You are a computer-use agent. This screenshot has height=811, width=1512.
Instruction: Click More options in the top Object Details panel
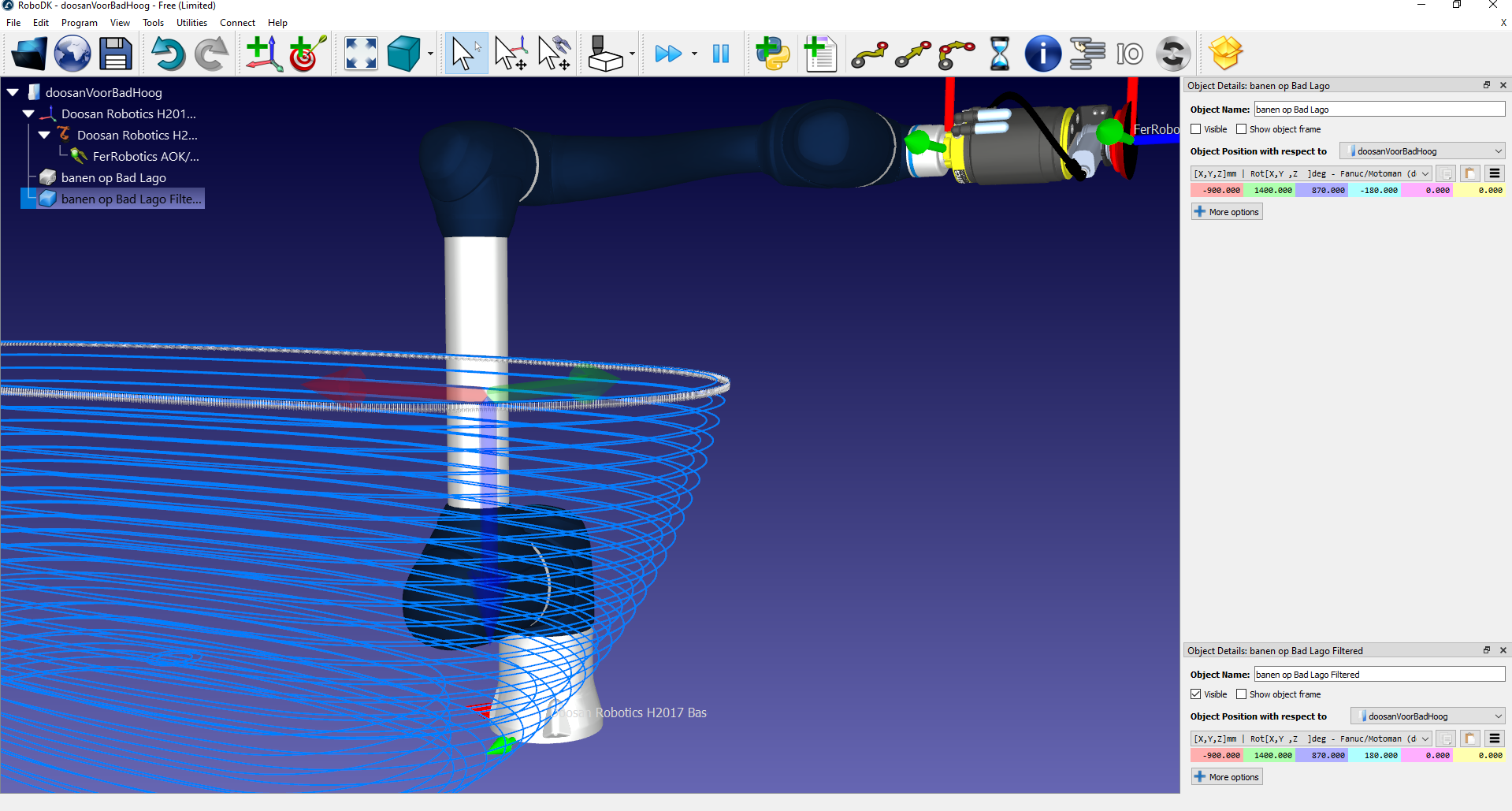[x=1227, y=212]
